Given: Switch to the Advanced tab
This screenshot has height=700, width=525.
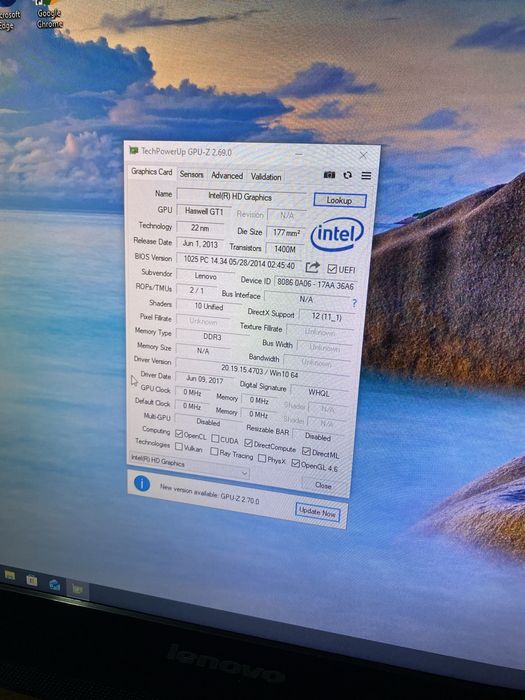Looking at the screenshot, I should coord(227,175).
